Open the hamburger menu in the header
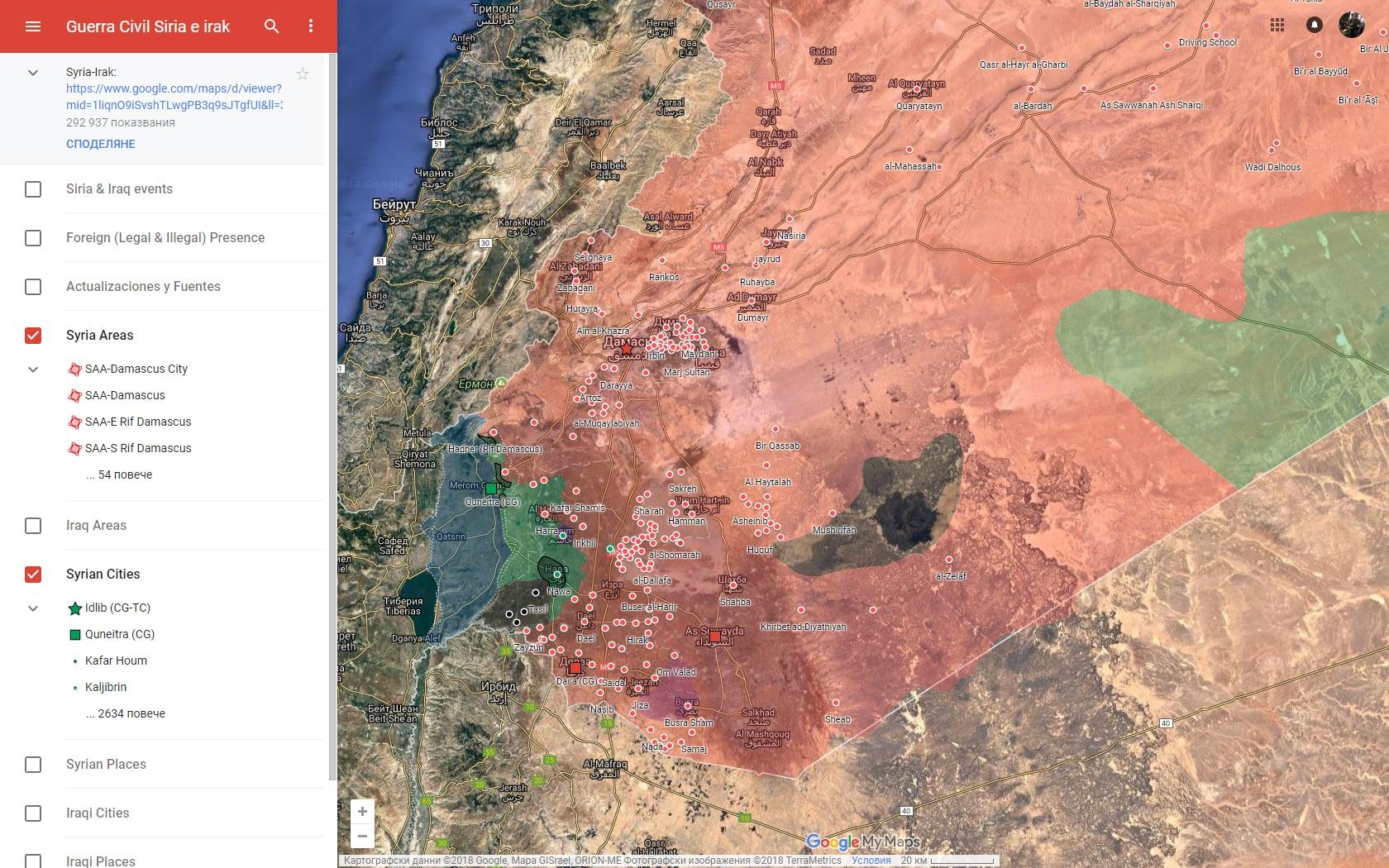The image size is (1389, 868). [x=33, y=26]
